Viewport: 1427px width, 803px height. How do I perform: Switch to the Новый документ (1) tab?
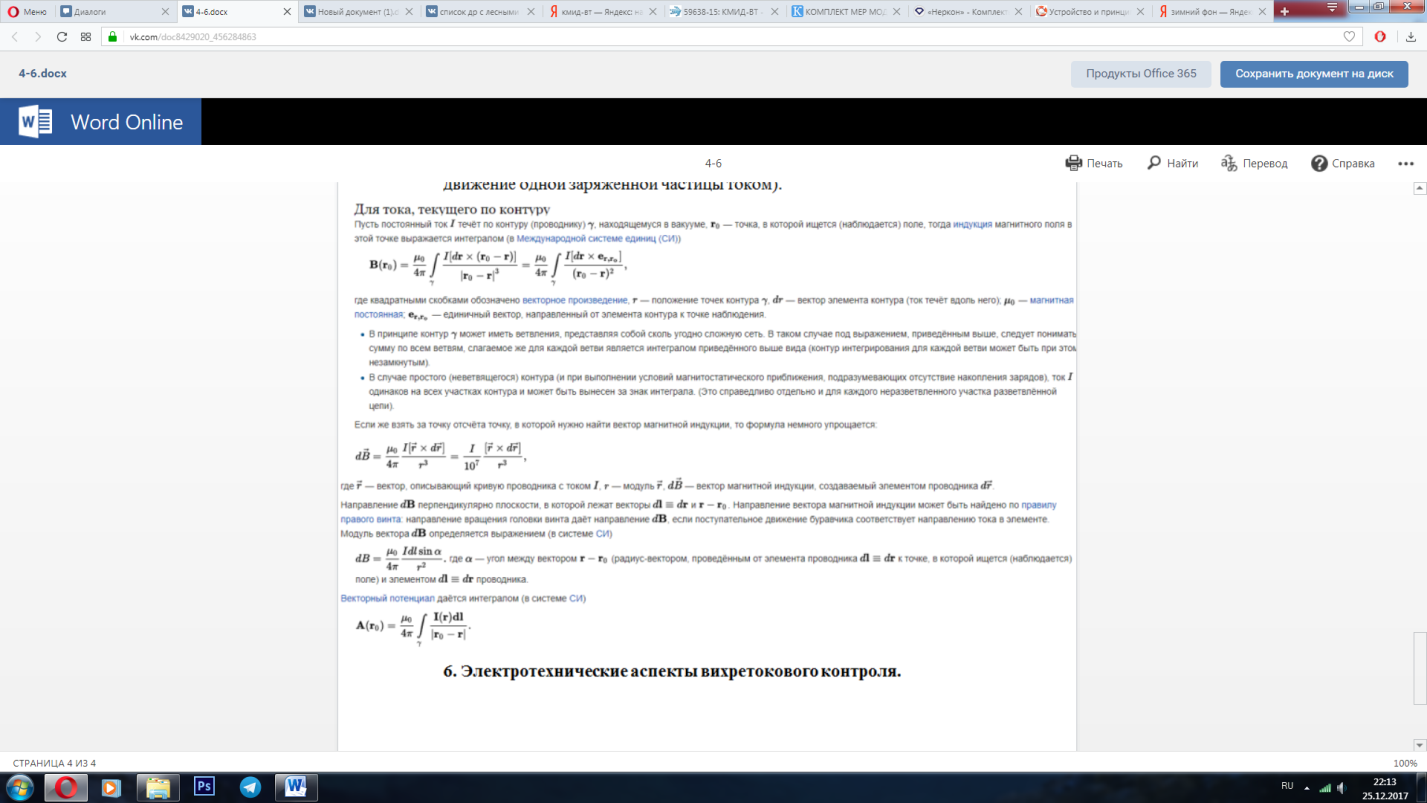point(358,11)
